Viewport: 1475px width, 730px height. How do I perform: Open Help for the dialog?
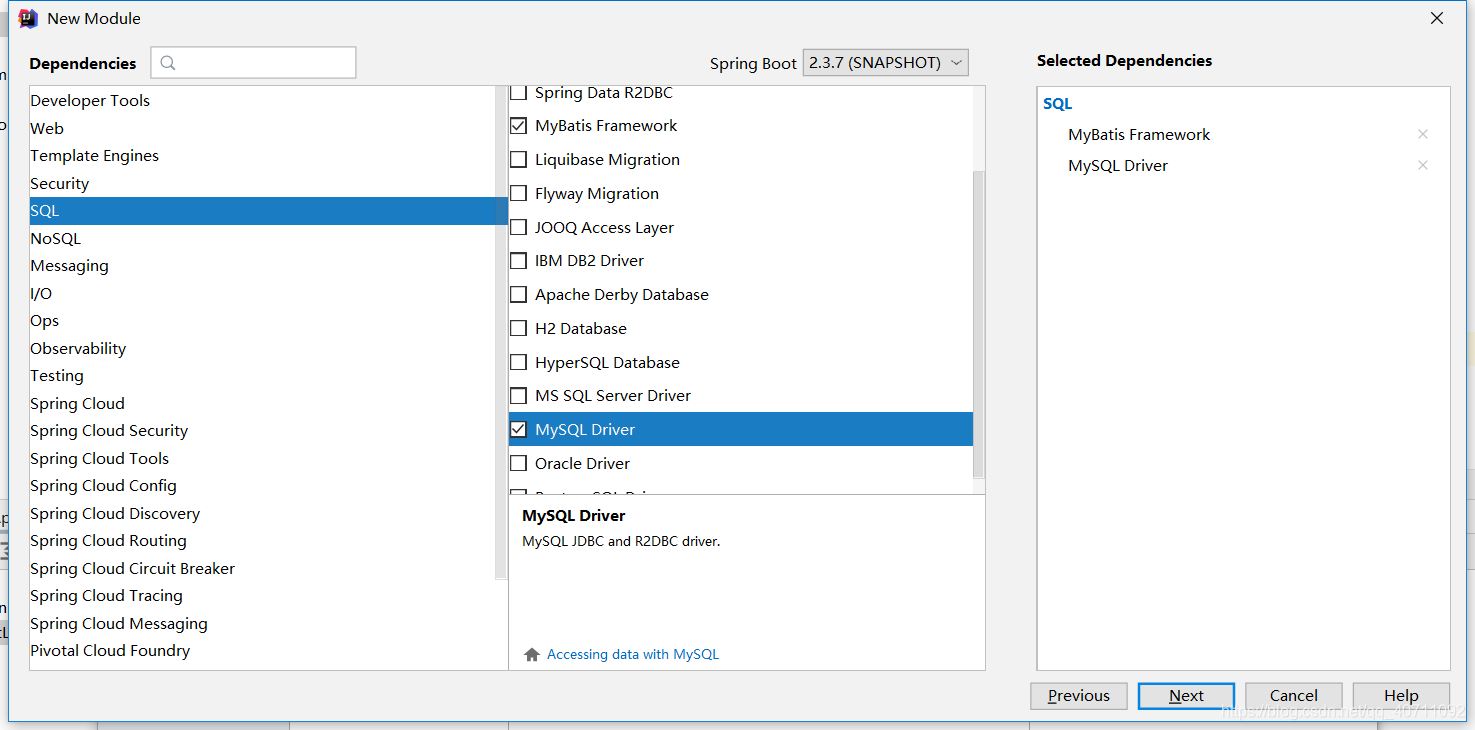pyautogui.click(x=1401, y=696)
